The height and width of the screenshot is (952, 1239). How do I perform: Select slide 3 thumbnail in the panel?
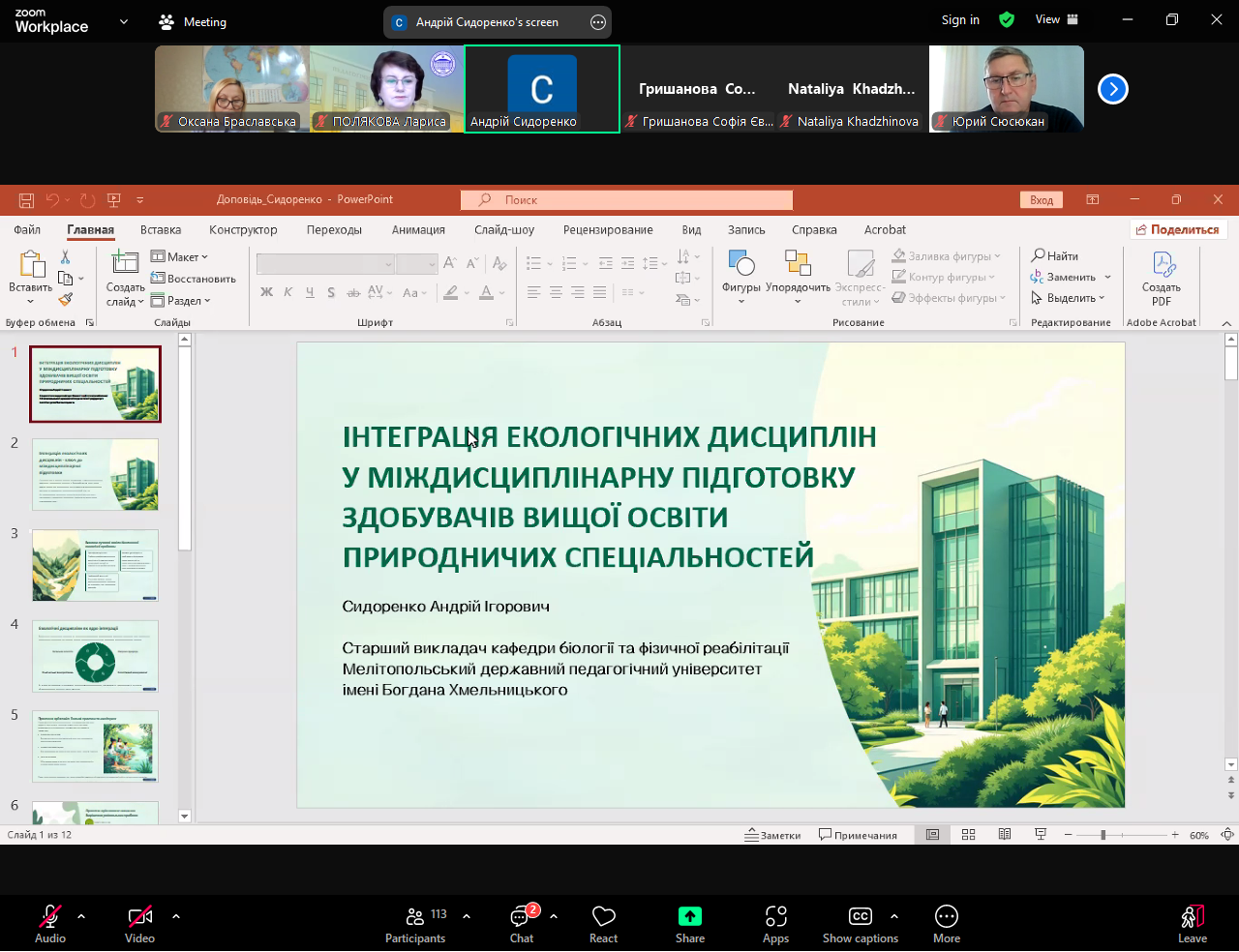(95, 565)
